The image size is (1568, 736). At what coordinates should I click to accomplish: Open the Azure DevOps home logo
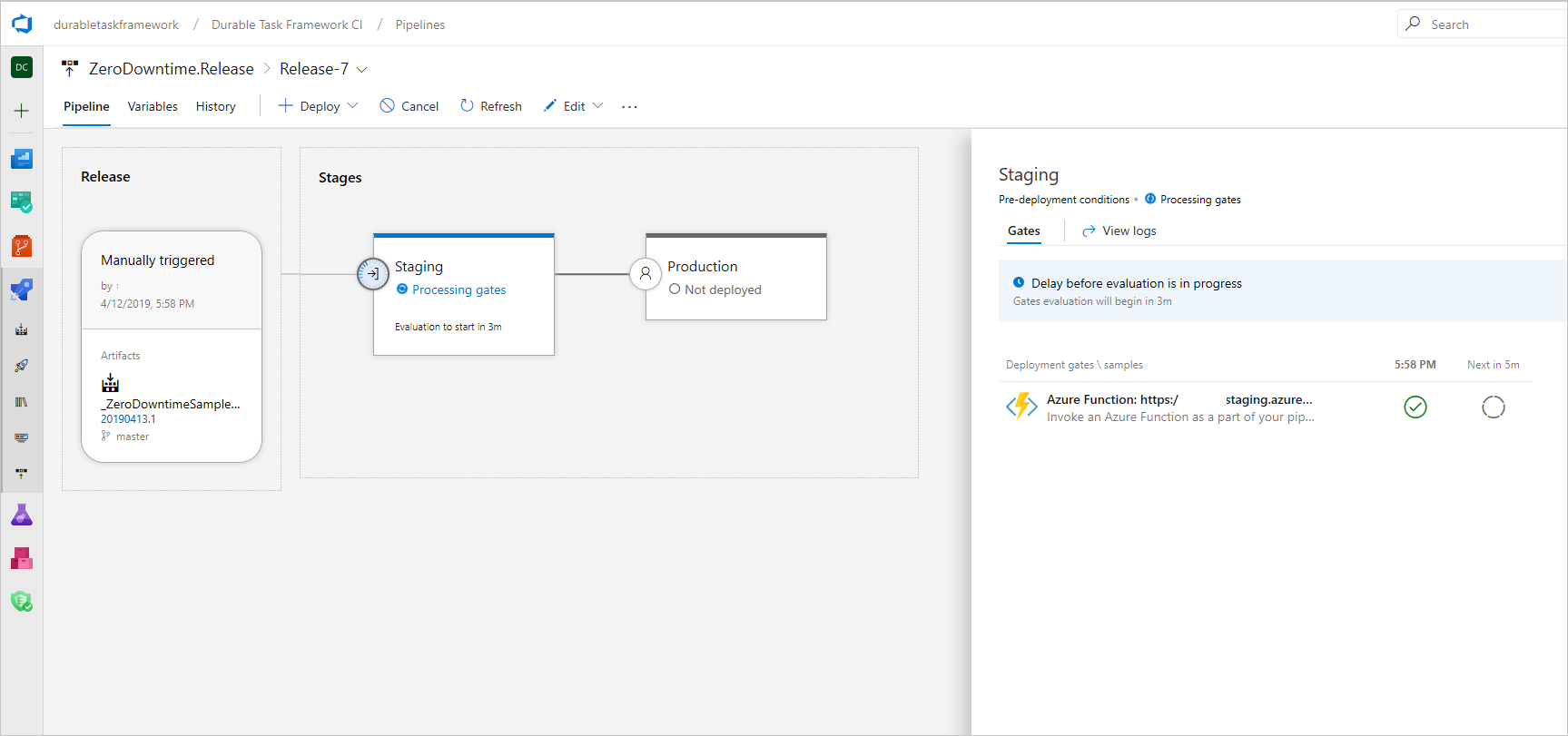point(22,25)
